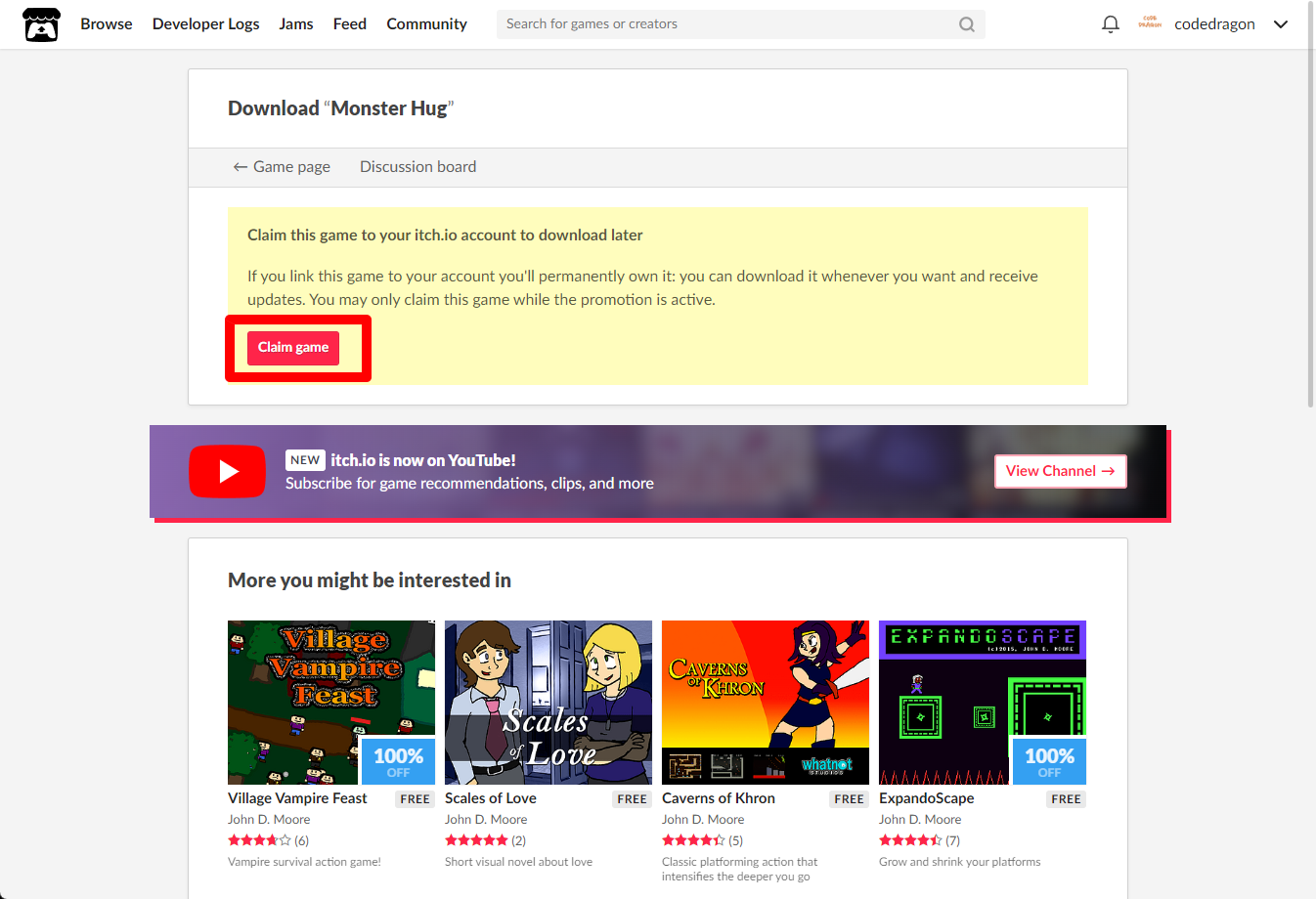Open the Community section

pyautogui.click(x=427, y=24)
